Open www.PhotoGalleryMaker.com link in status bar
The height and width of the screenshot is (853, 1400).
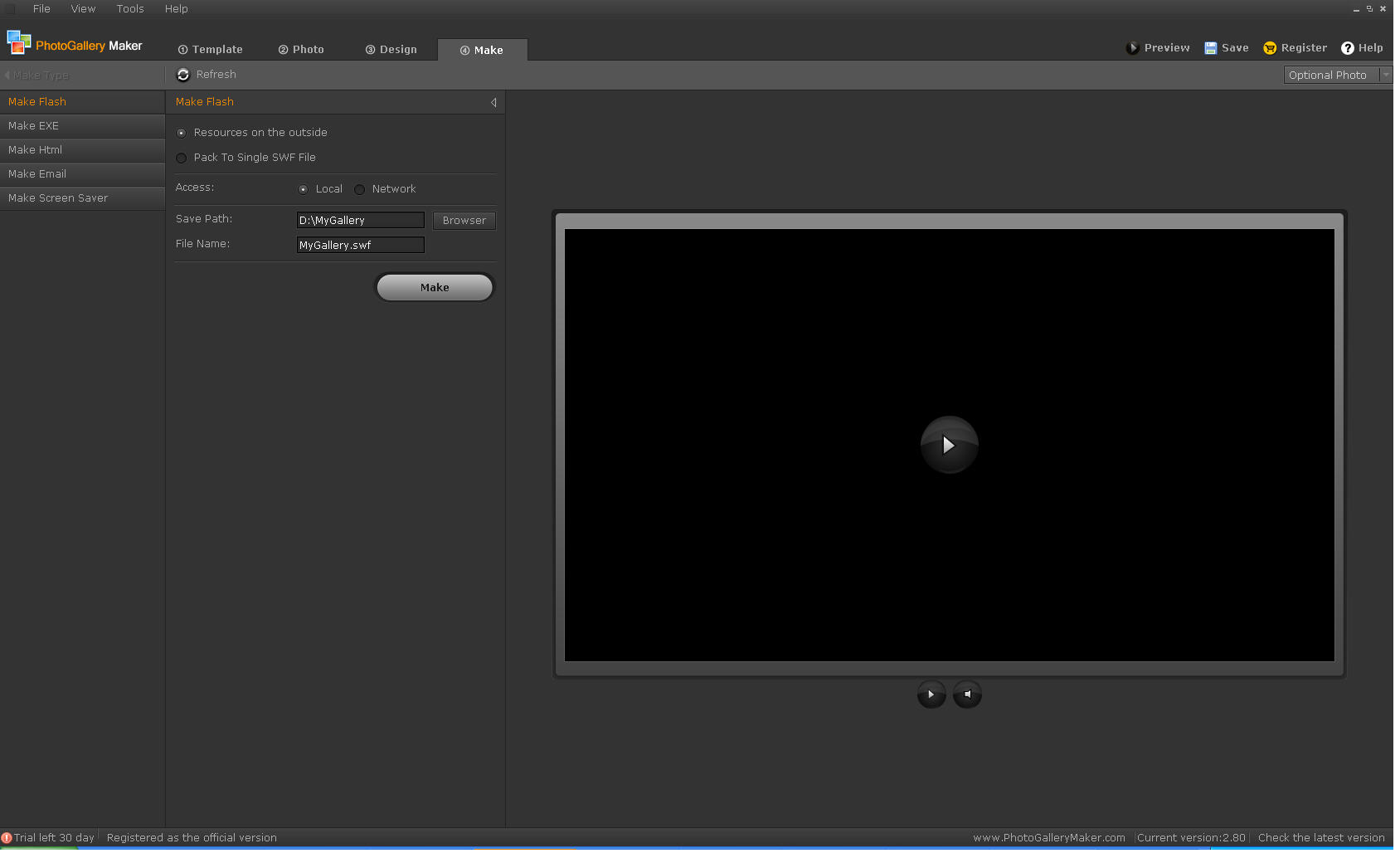tap(1049, 838)
